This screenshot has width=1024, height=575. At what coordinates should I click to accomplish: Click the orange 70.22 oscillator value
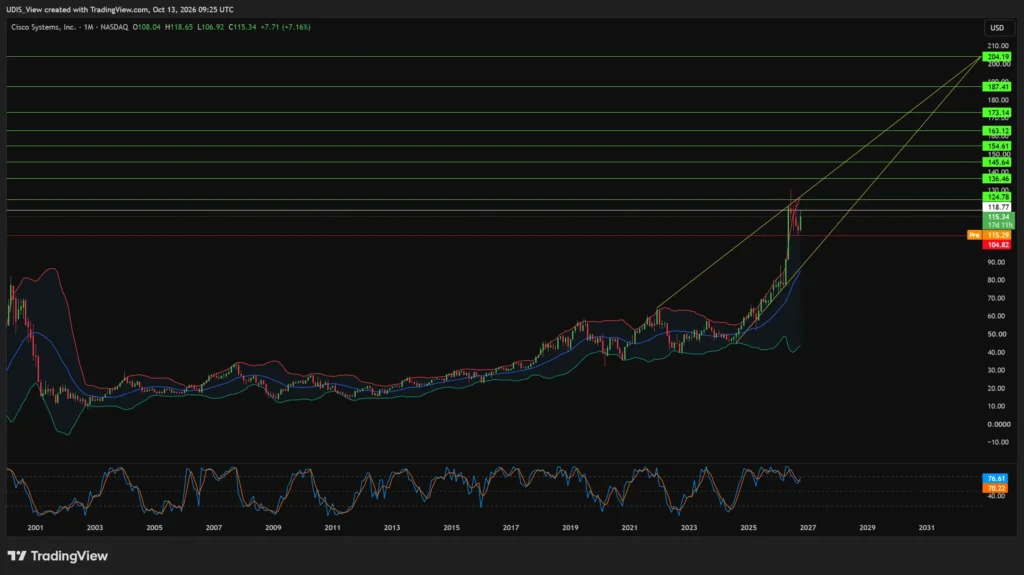995,488
